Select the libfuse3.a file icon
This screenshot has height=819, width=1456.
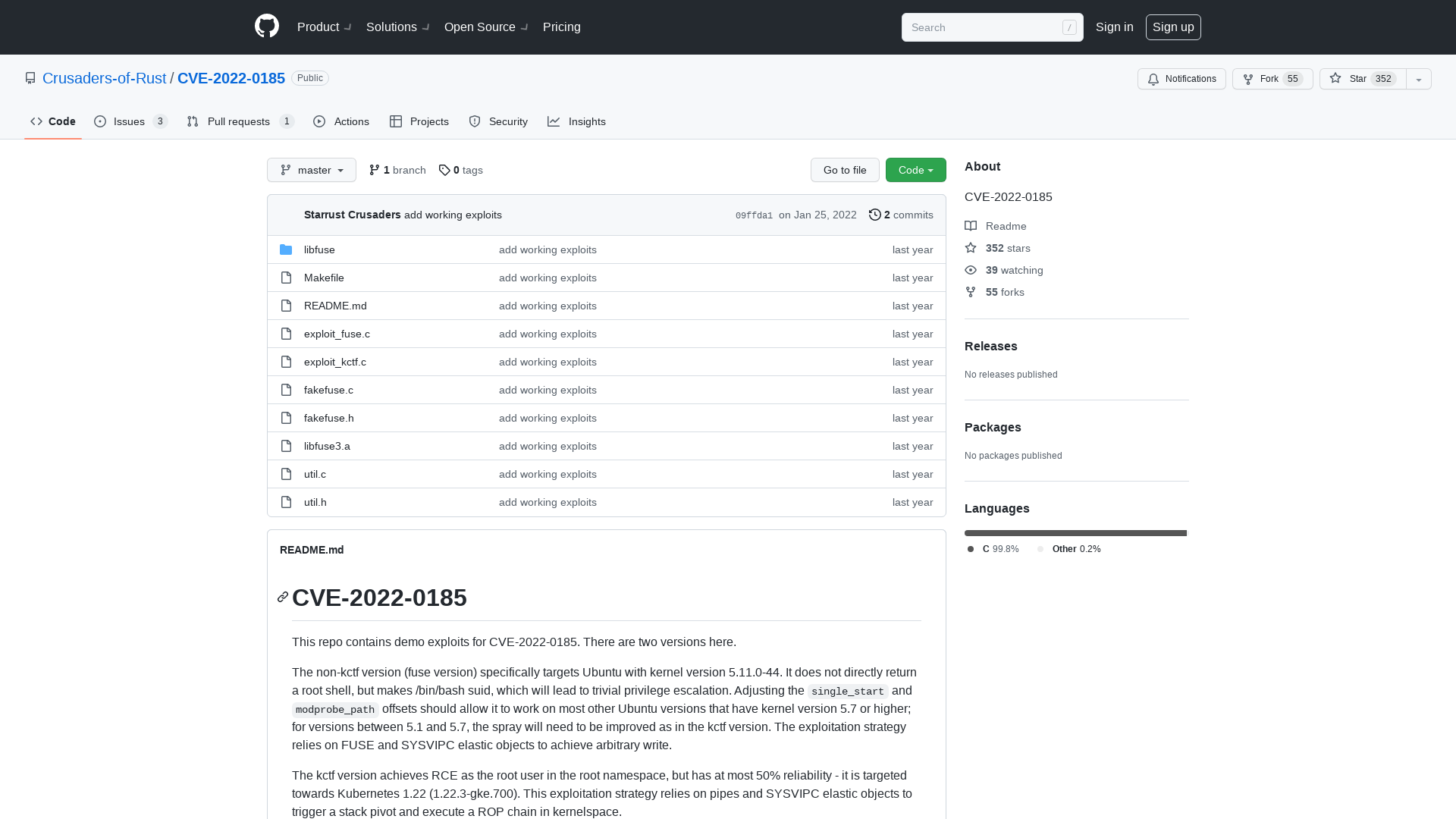pyautogui.click(x=286, y=446)
